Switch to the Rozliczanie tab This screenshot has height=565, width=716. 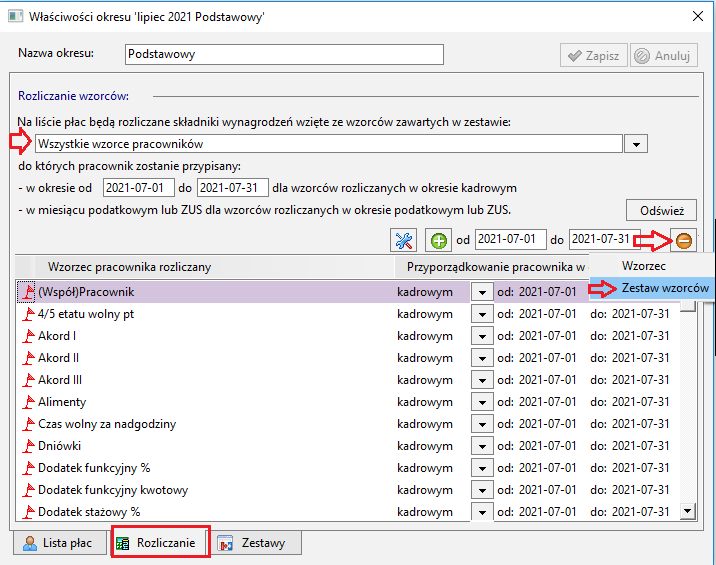click(x=160, y=543)
